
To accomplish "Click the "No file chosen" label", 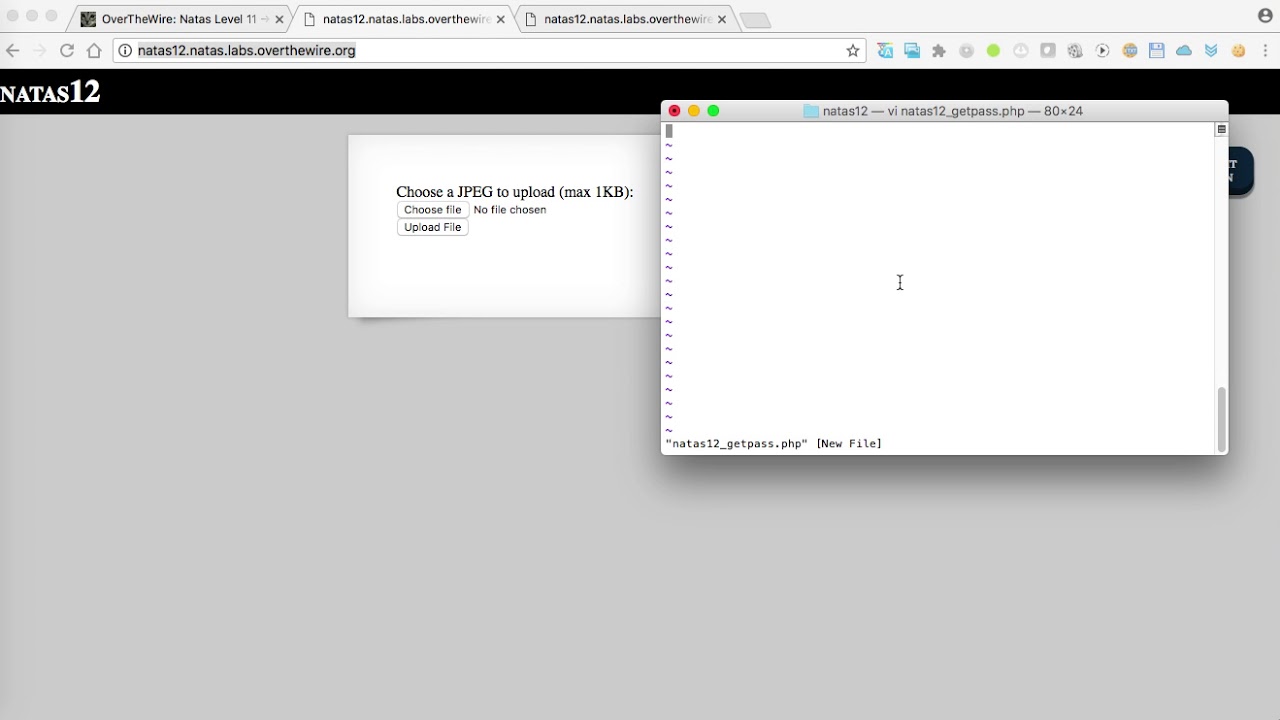I will coord(510,210).
